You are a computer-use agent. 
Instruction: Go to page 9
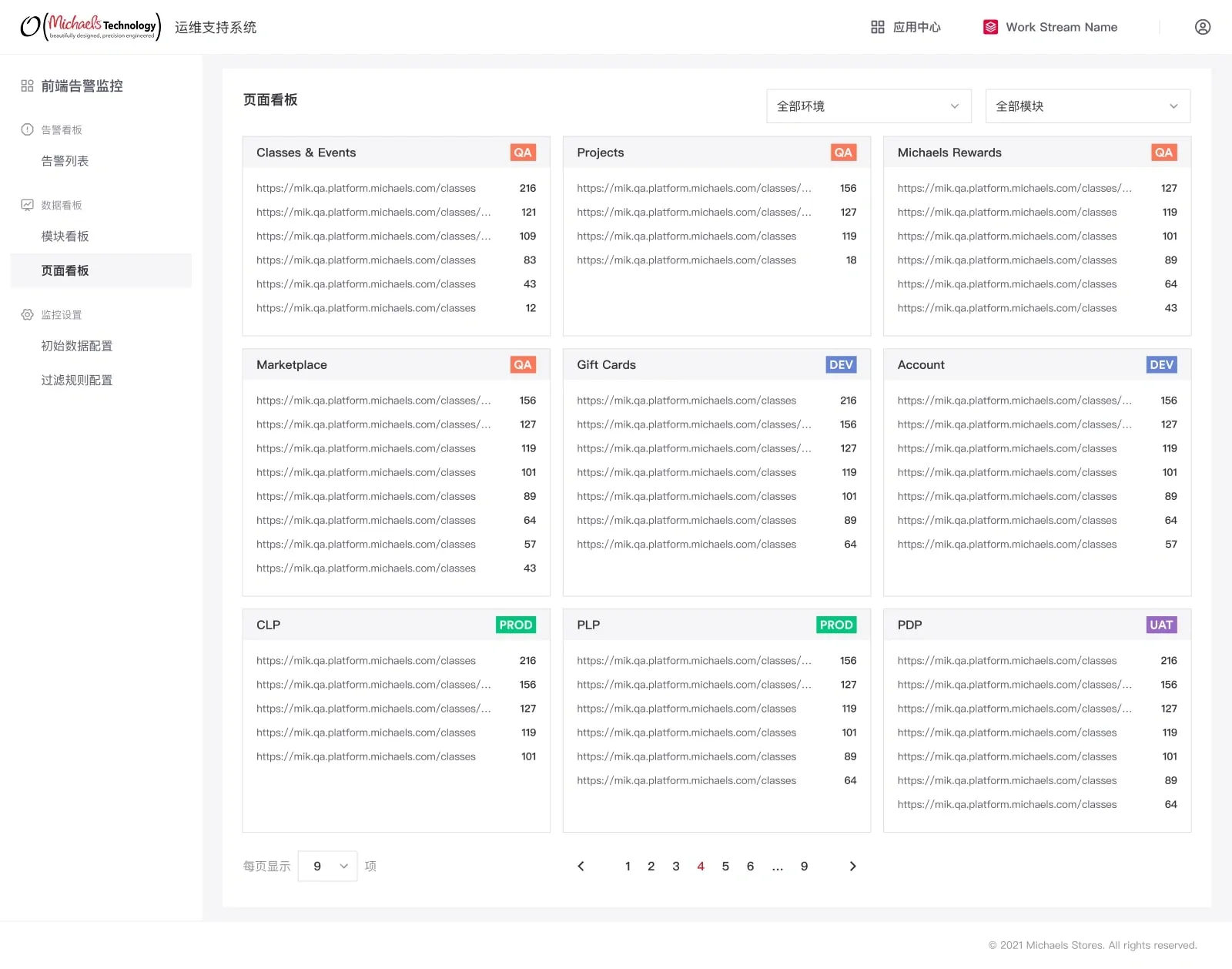click(x=804, y=866)
